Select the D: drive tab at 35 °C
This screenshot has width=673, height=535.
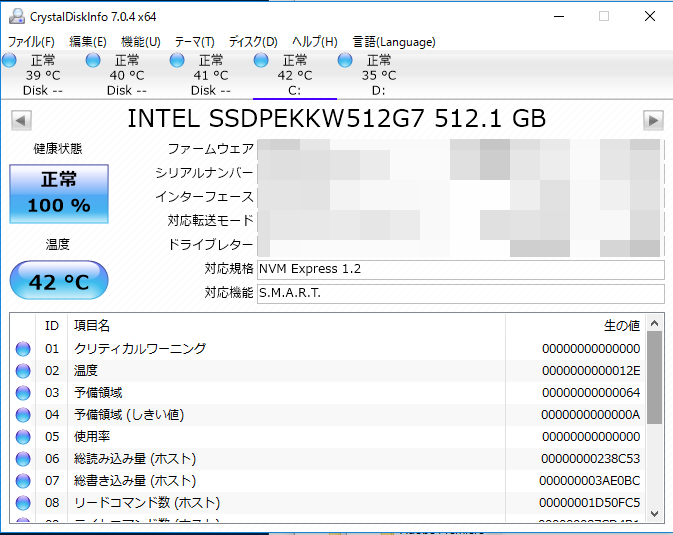379,75
